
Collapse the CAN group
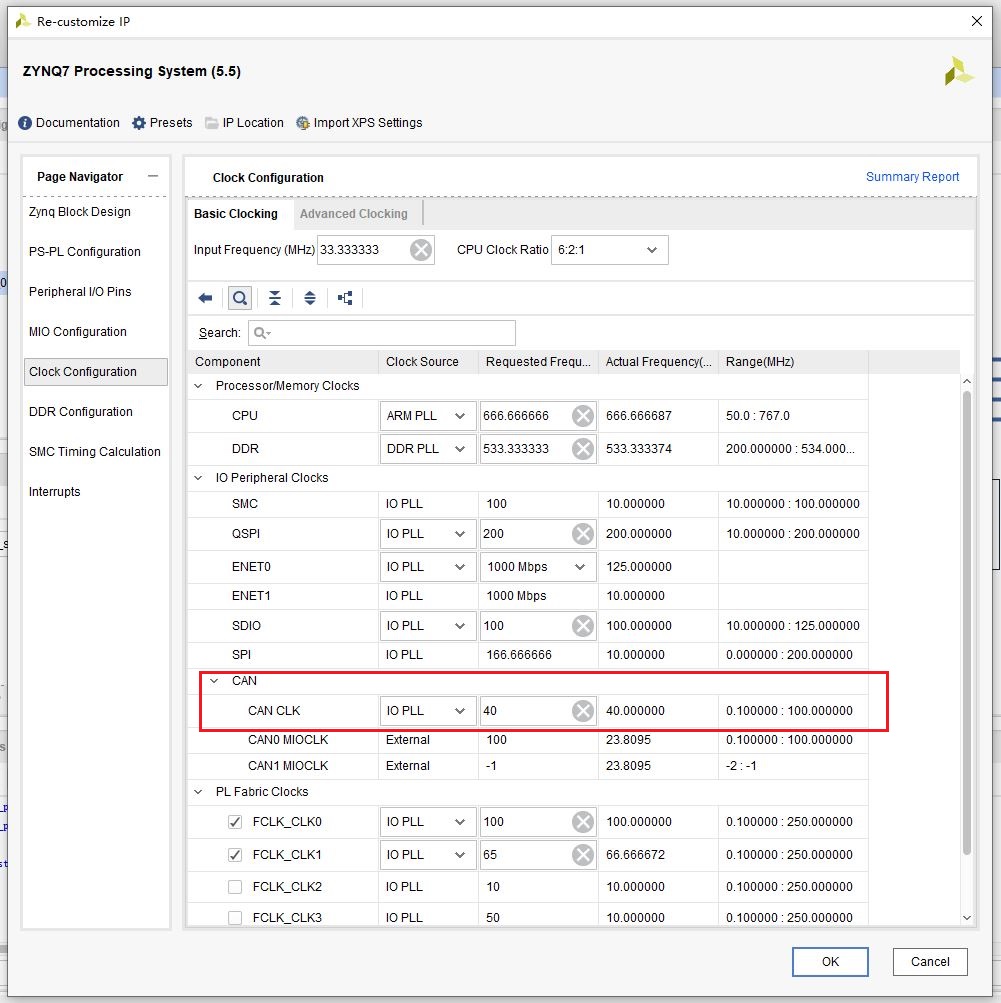[214, 681]
